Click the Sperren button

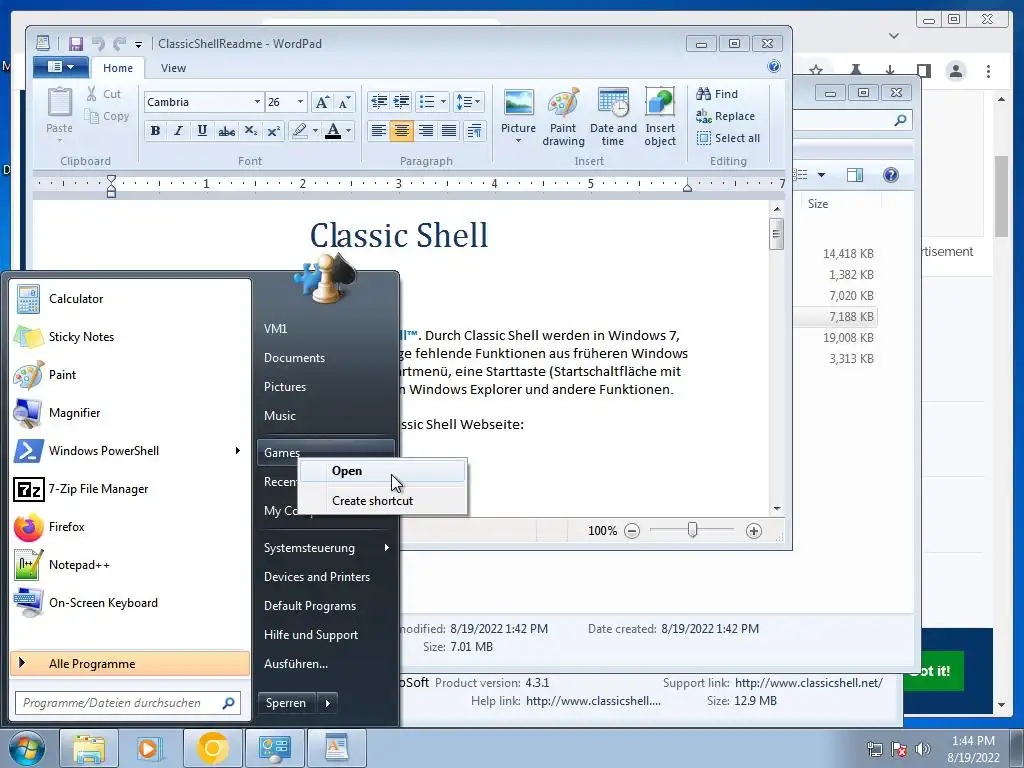click(287, 703)
